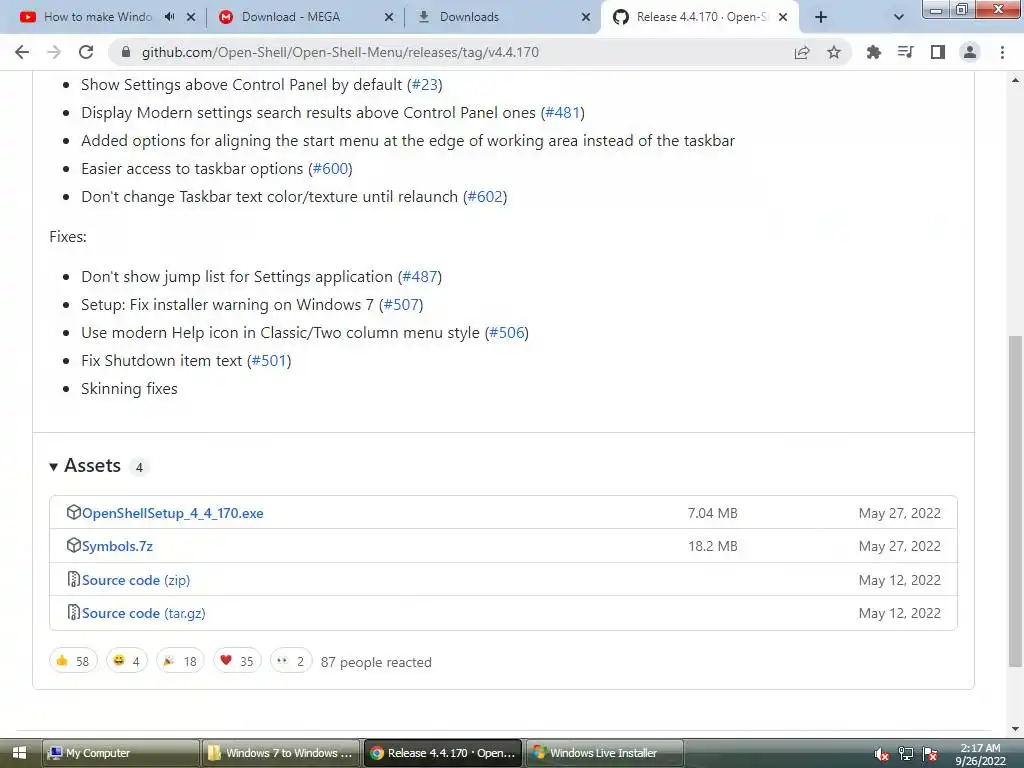Open issue link #487
The image size is (1024, 768).
[x=420, y=277]
